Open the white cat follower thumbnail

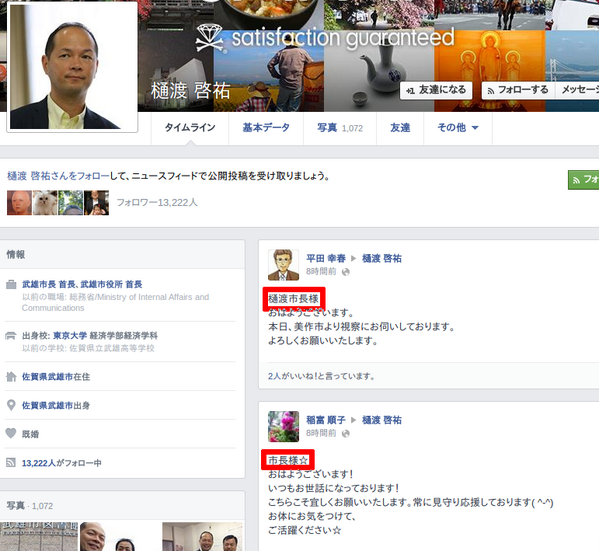(x=45, y=203)
